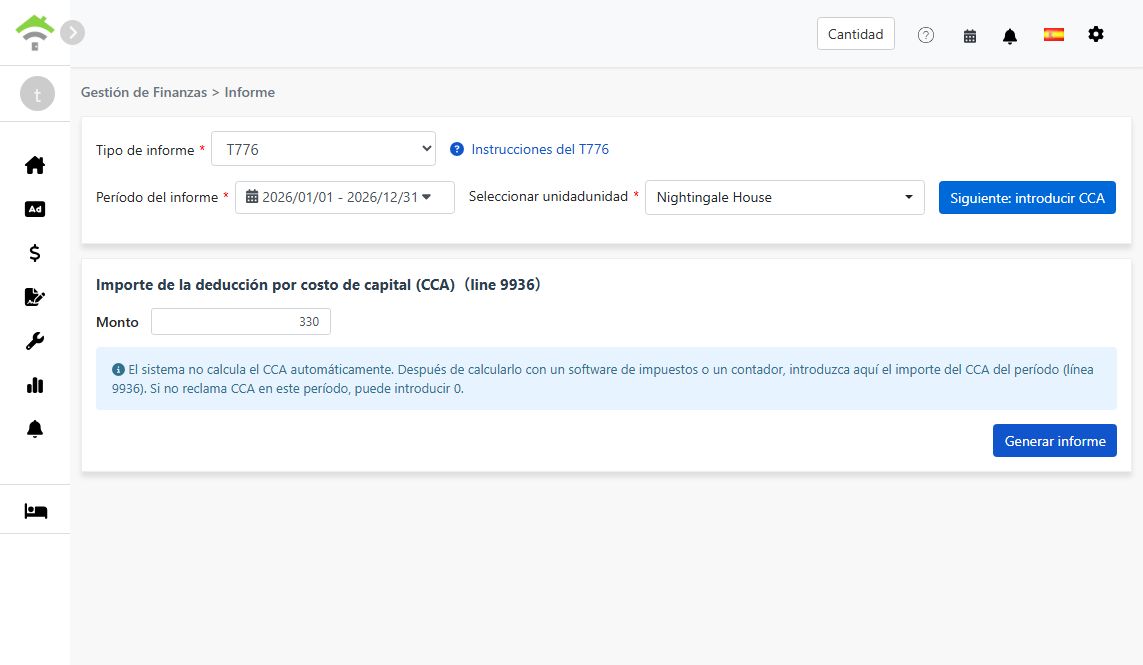
Task: Click Gestión de Finanzas breadcrumb
Action: pyautogui.click(x=144, y=93)
